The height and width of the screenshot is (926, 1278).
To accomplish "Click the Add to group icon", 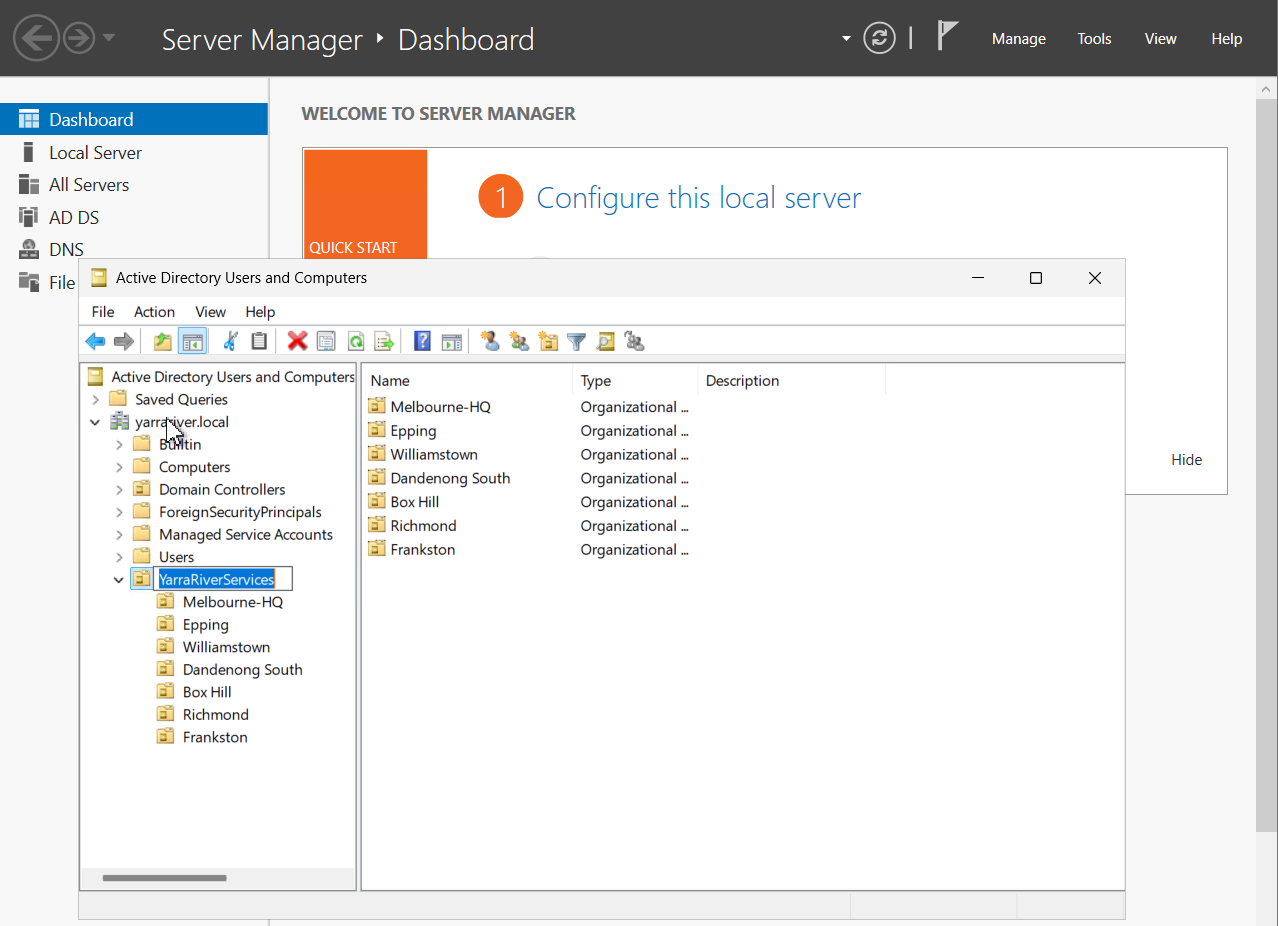I will click(x=634, y=342).
